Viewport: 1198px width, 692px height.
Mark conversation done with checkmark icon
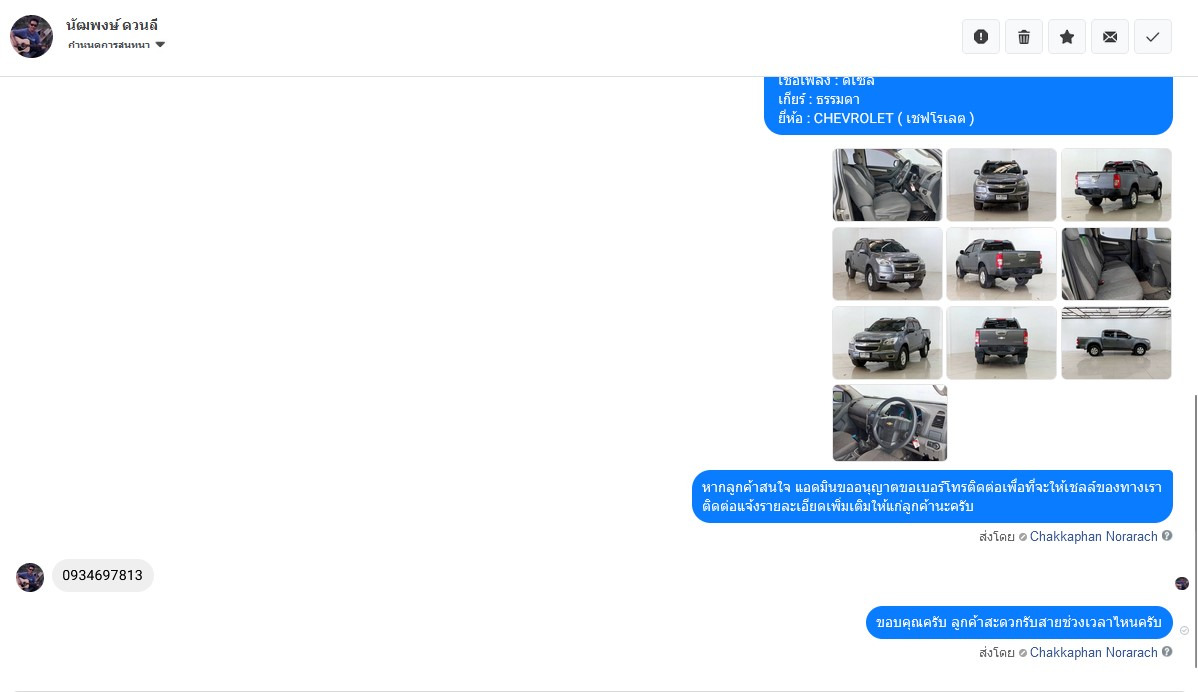[x=1153, y=37]
